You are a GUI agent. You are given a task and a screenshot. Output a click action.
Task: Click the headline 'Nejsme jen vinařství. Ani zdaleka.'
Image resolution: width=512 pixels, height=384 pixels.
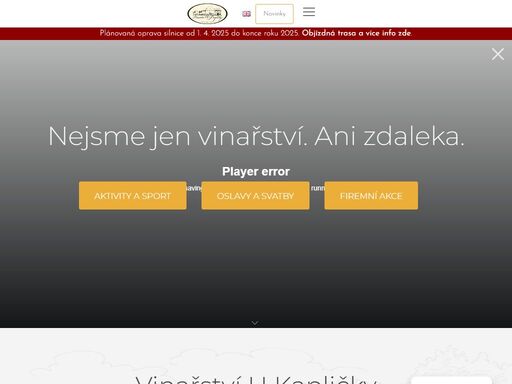[x=256, y=136]
